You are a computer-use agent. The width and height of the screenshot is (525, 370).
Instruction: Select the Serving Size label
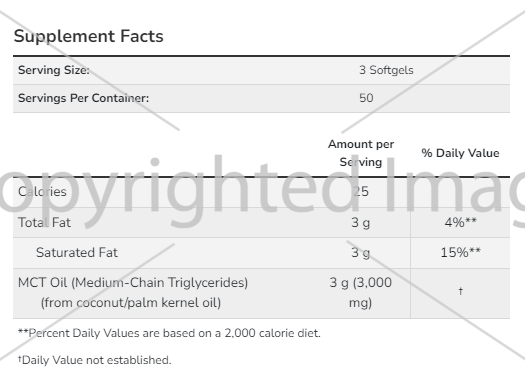tap(54, 70)
